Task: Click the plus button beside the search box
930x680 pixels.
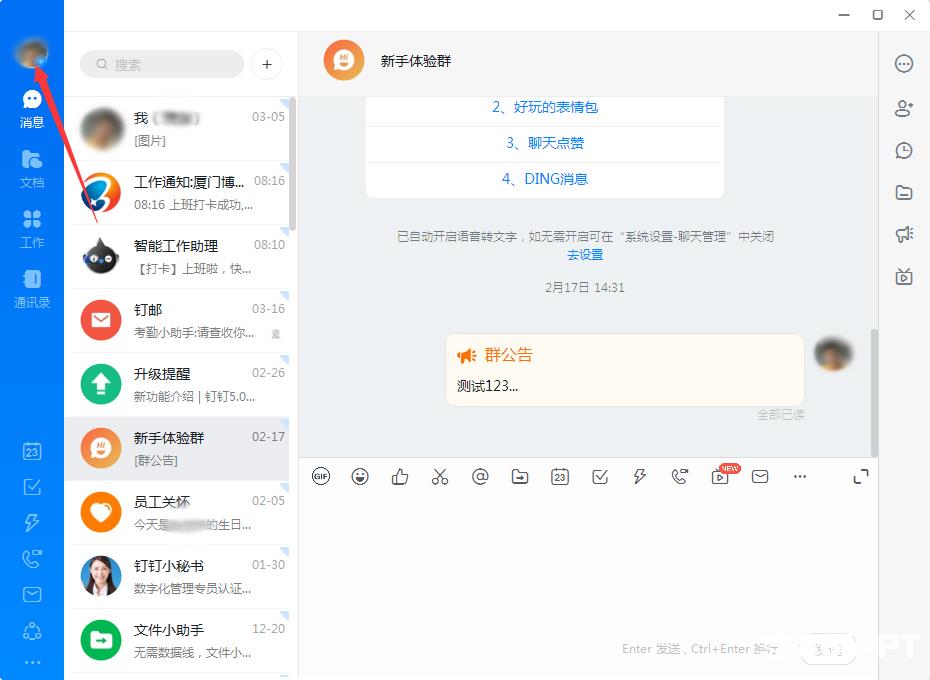Action: 267,64
